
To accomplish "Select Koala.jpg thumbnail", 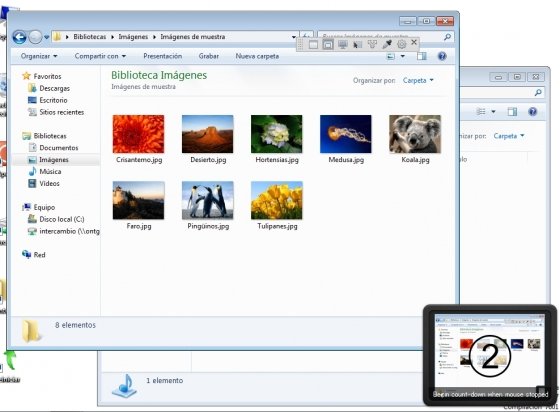I will click(415, 134).
